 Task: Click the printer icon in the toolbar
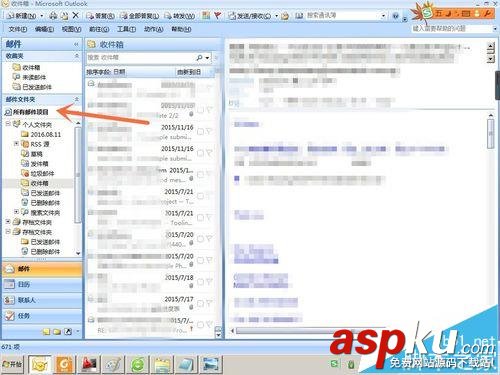[x=53, y=15]
